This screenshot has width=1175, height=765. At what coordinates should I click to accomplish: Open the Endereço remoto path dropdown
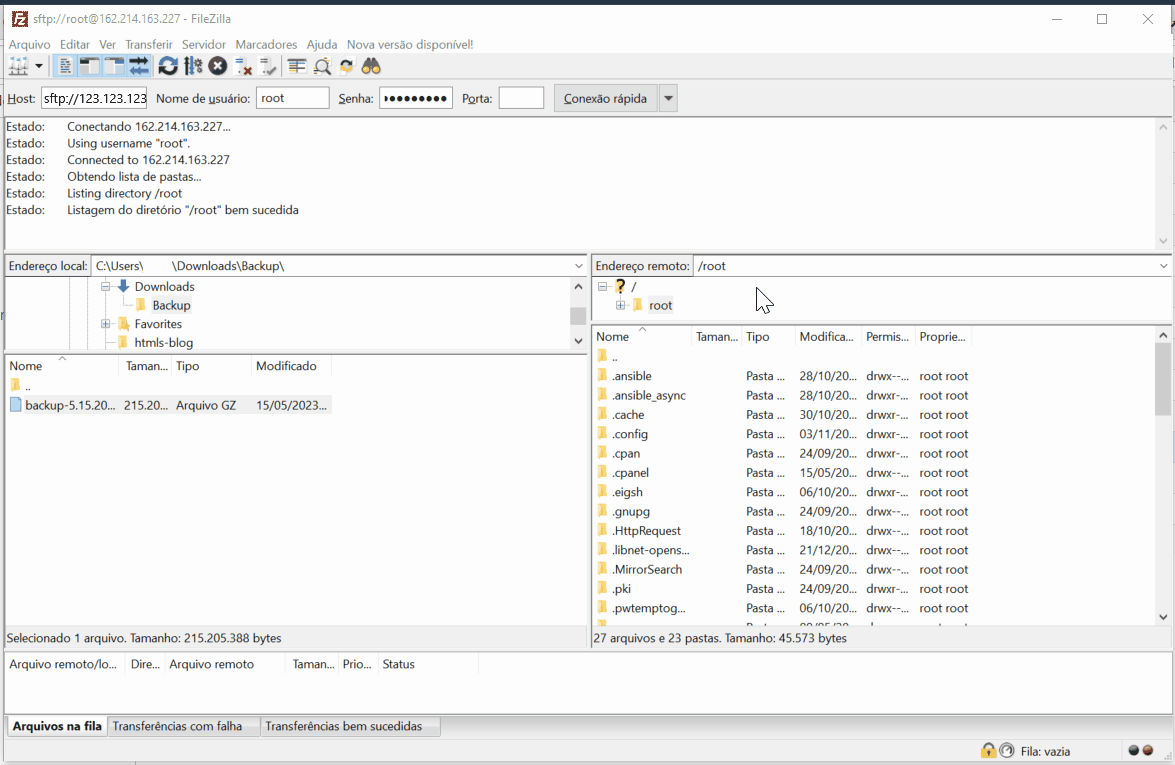pyautogui.click(x=1163, y=266)
